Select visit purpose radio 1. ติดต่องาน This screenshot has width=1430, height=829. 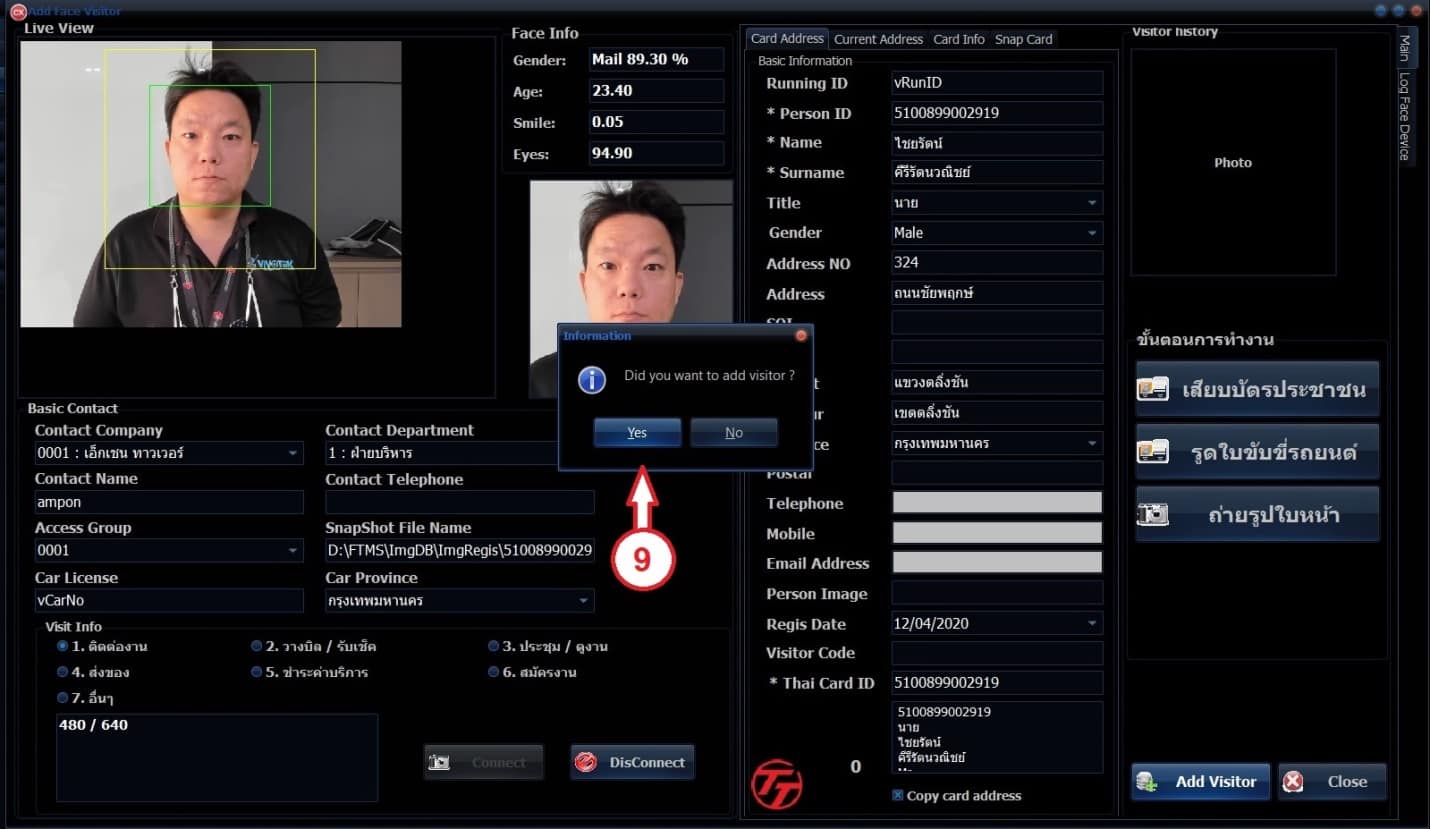coord(63,646)
